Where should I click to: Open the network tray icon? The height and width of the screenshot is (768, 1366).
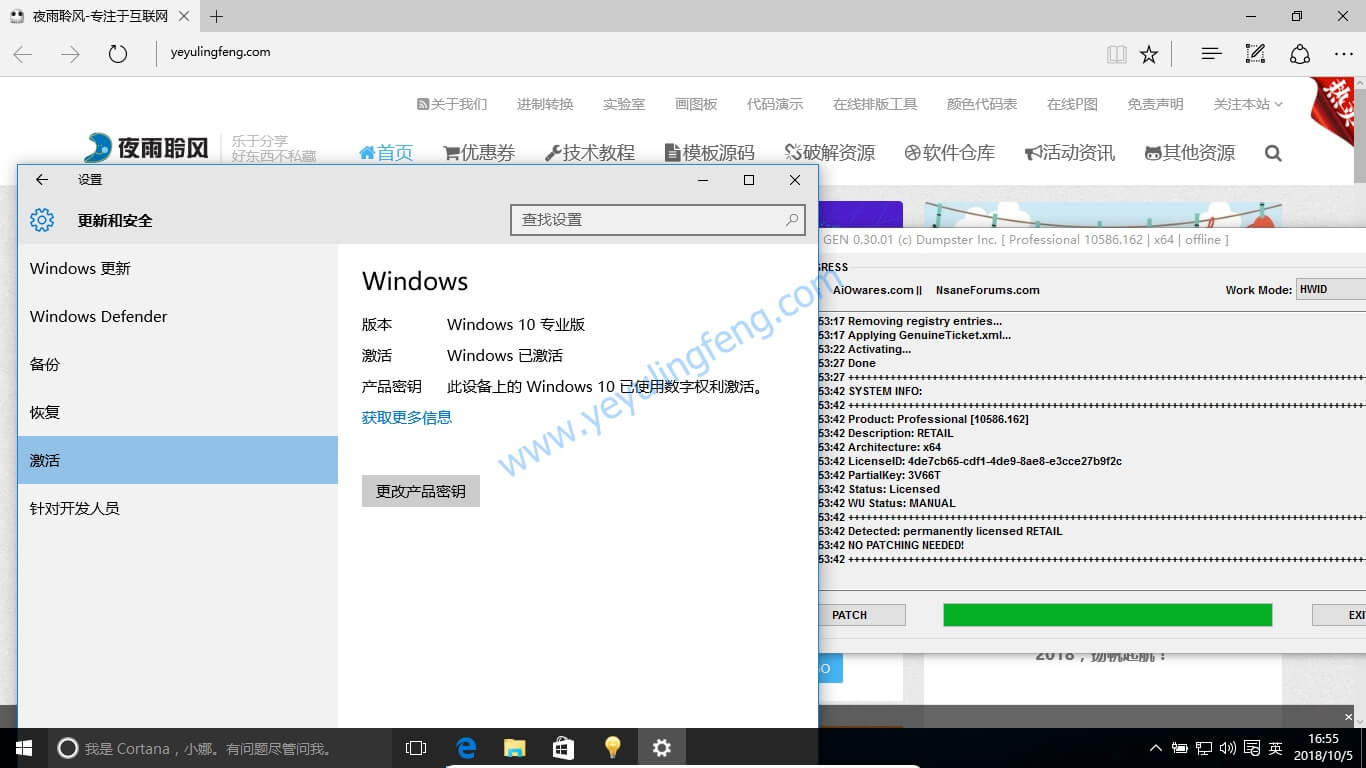coord(1205,748)
